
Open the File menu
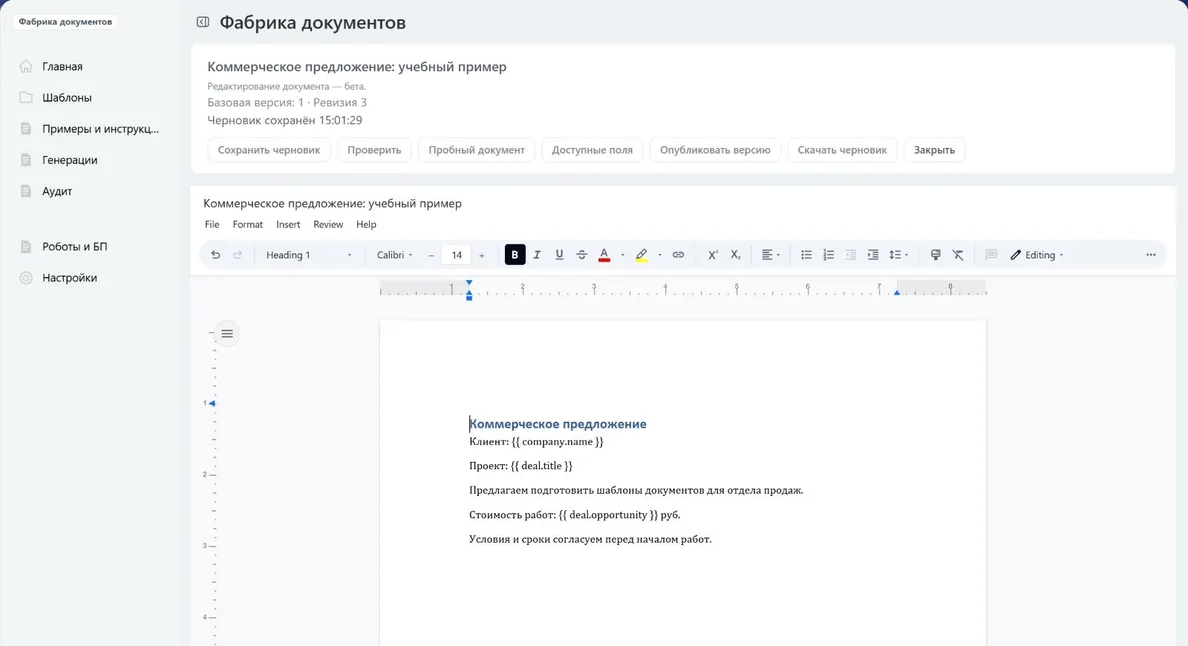coord(212,224)
